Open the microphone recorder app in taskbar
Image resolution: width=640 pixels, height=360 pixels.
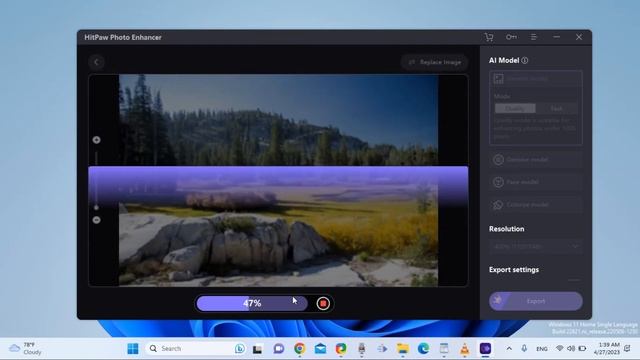pos(362,349)
